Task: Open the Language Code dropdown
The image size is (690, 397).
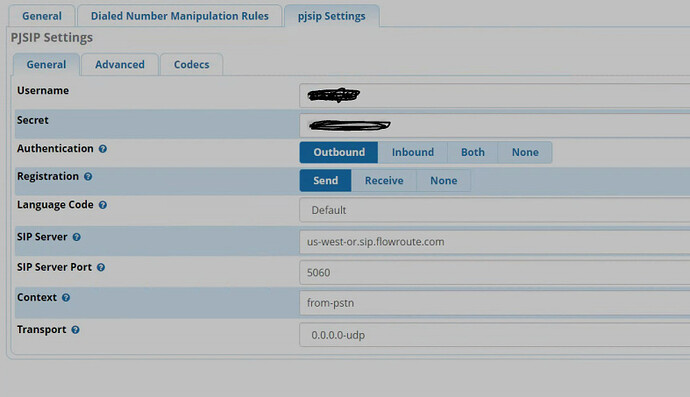Action: pos(495,210)
